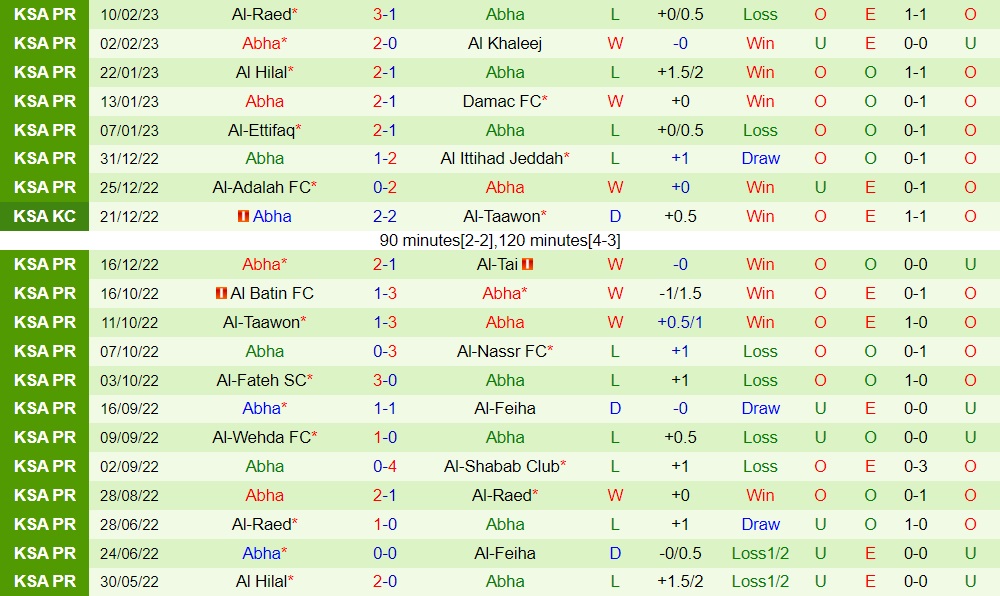The image size is (1000, 596).
Task: Click the KSA PR badge in the 10/02/23 row
Action: tap(45, 14)
